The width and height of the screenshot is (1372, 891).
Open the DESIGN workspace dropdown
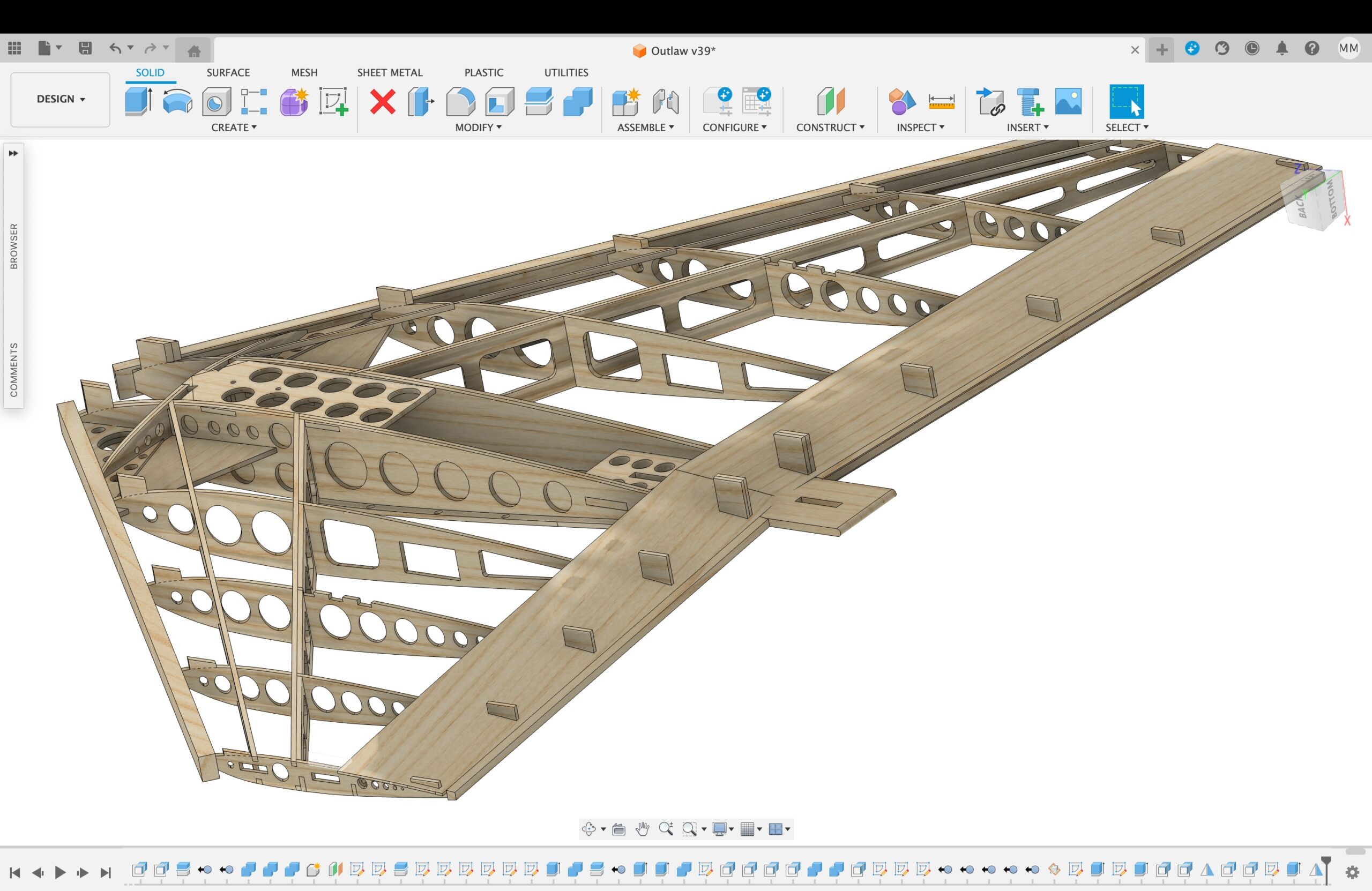(60, 99)
